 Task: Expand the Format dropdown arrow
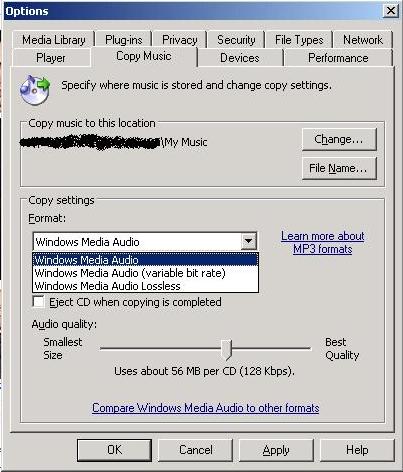[x=248, y=241]
